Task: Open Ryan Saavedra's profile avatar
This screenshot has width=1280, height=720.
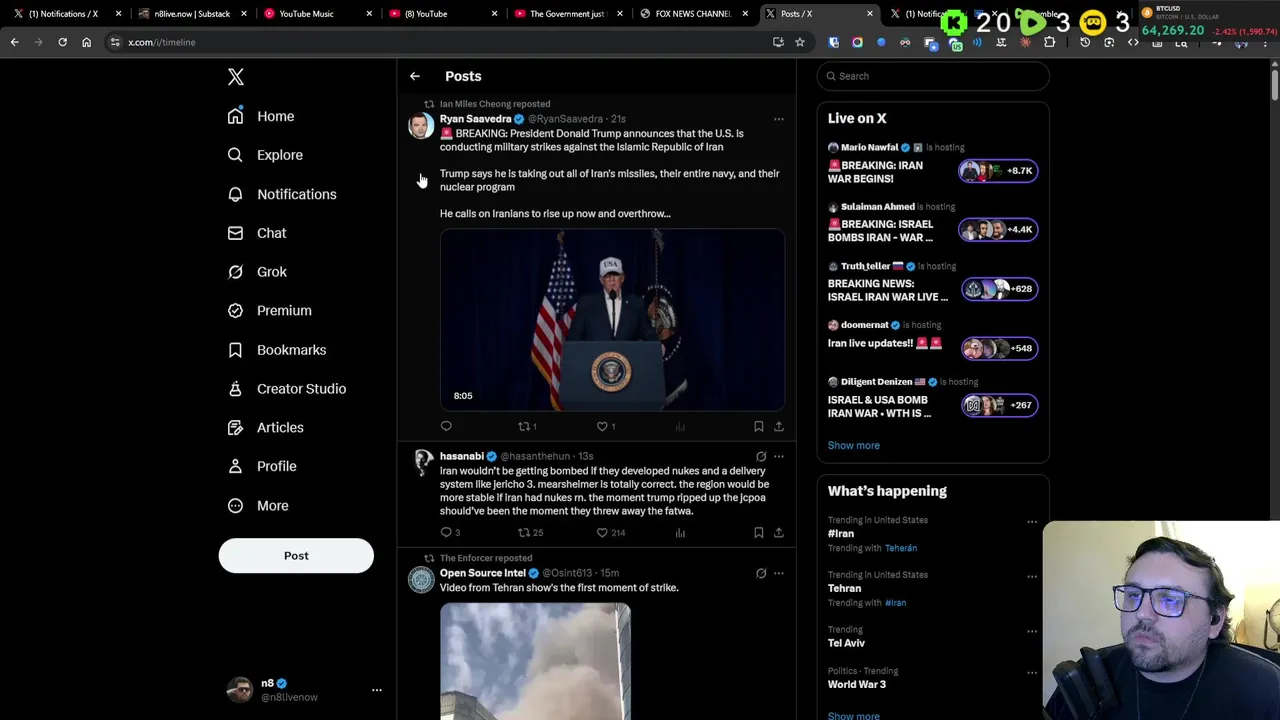Action: 421,125
